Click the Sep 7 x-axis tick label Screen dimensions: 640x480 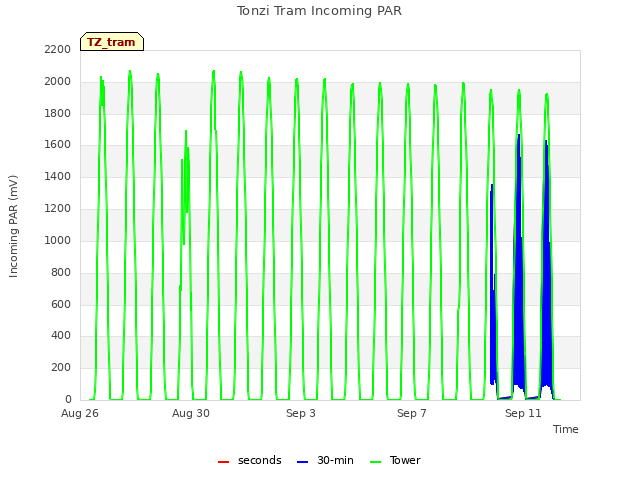[411, 413]
